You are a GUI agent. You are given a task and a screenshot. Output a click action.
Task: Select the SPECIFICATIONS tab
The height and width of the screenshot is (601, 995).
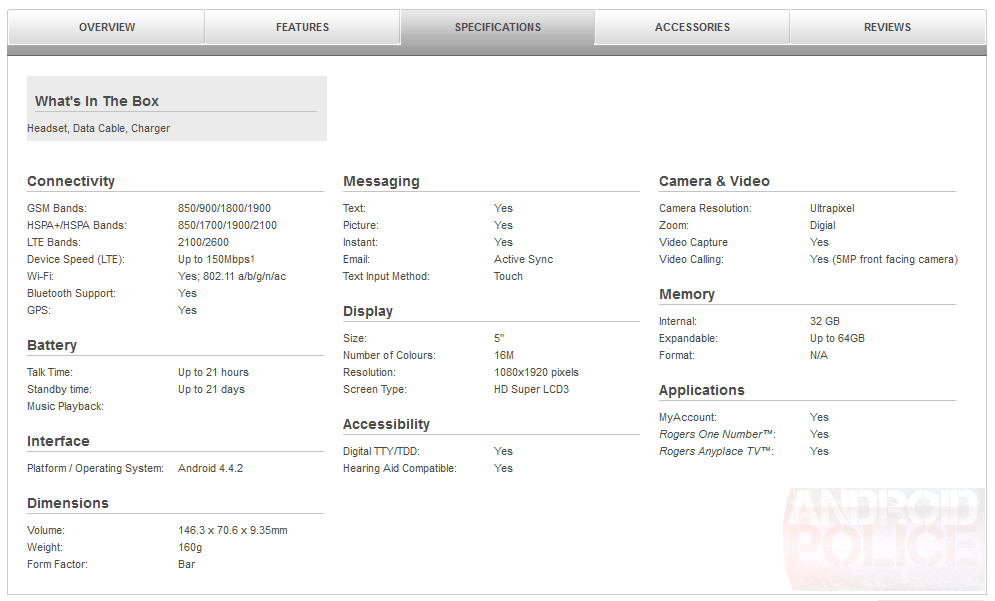[497, 27]
